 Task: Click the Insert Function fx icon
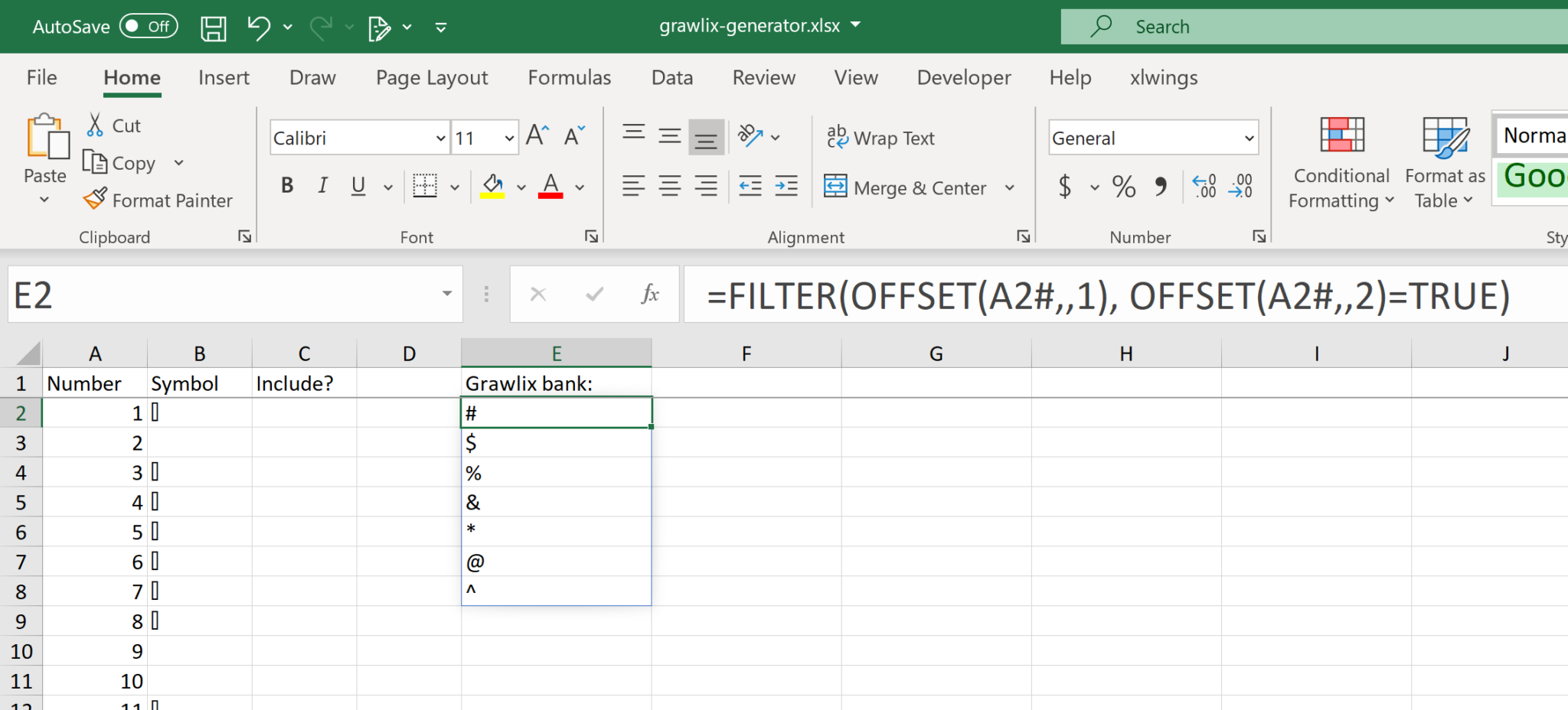pos(650,295)
